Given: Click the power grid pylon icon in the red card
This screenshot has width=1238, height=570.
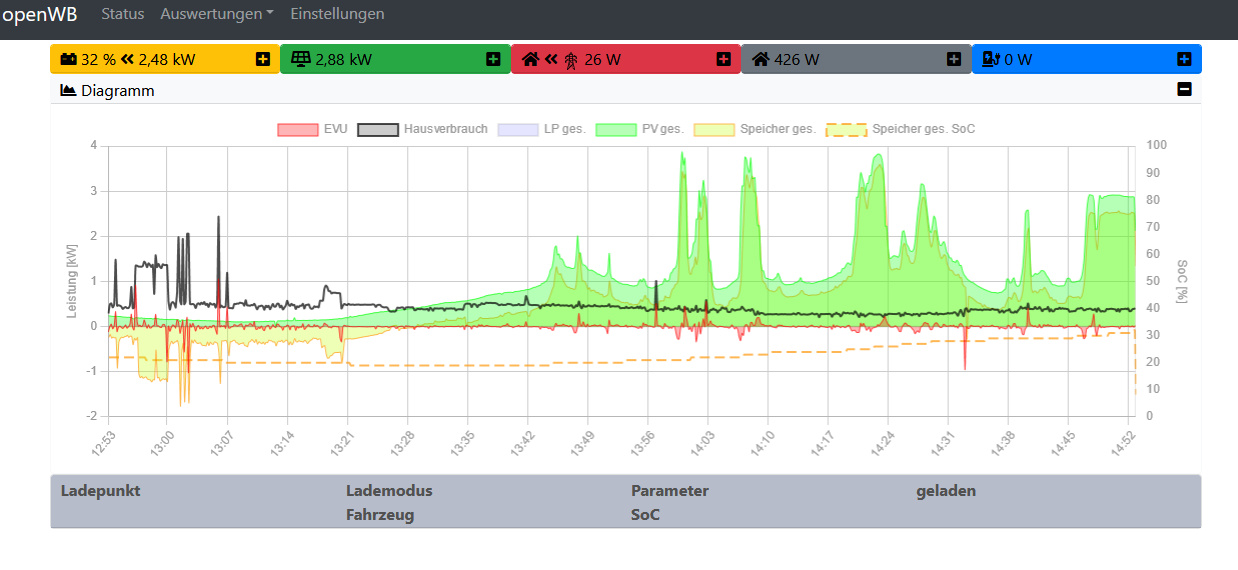Looking at the screenshot, I should coord(571,59).
